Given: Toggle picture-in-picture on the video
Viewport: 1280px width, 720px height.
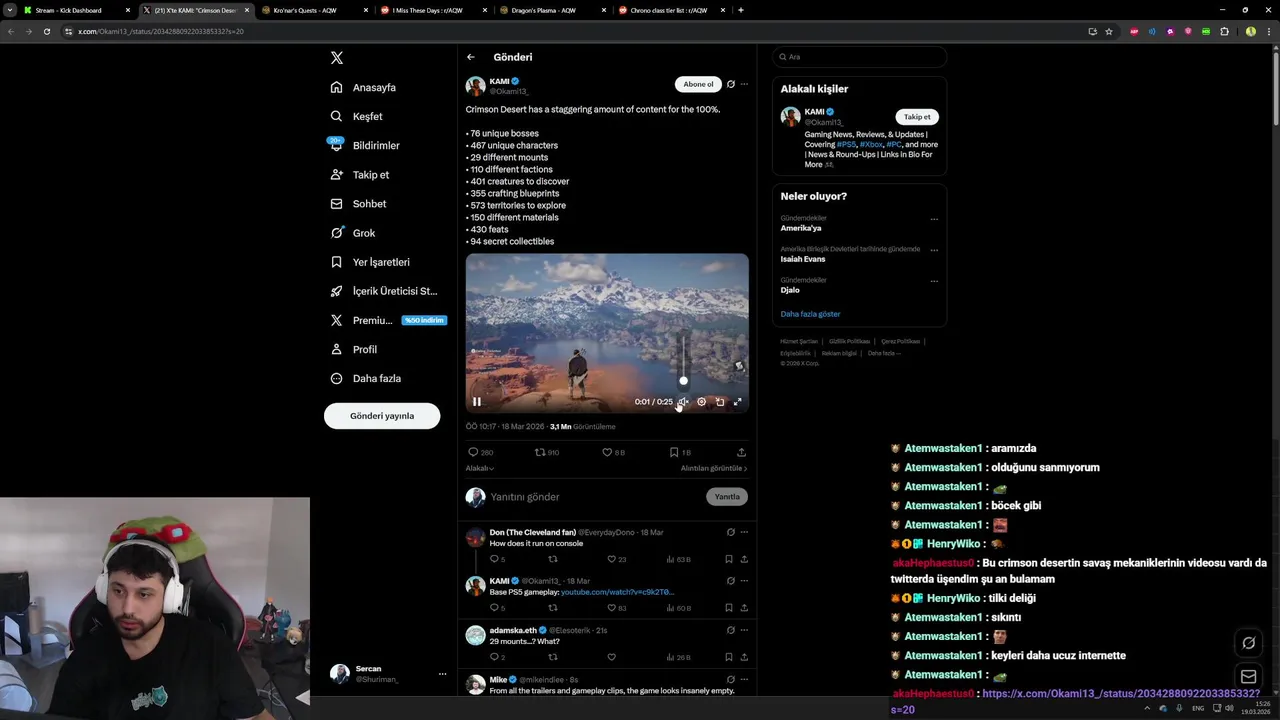Looking at the screenshot, I should coord(720,402).
